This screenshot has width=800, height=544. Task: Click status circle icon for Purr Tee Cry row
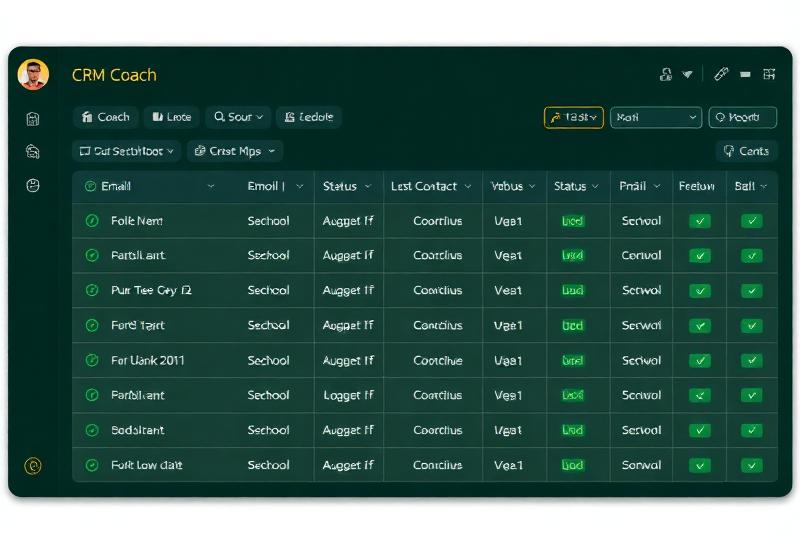pyautogui.click(x=92, y=290)
